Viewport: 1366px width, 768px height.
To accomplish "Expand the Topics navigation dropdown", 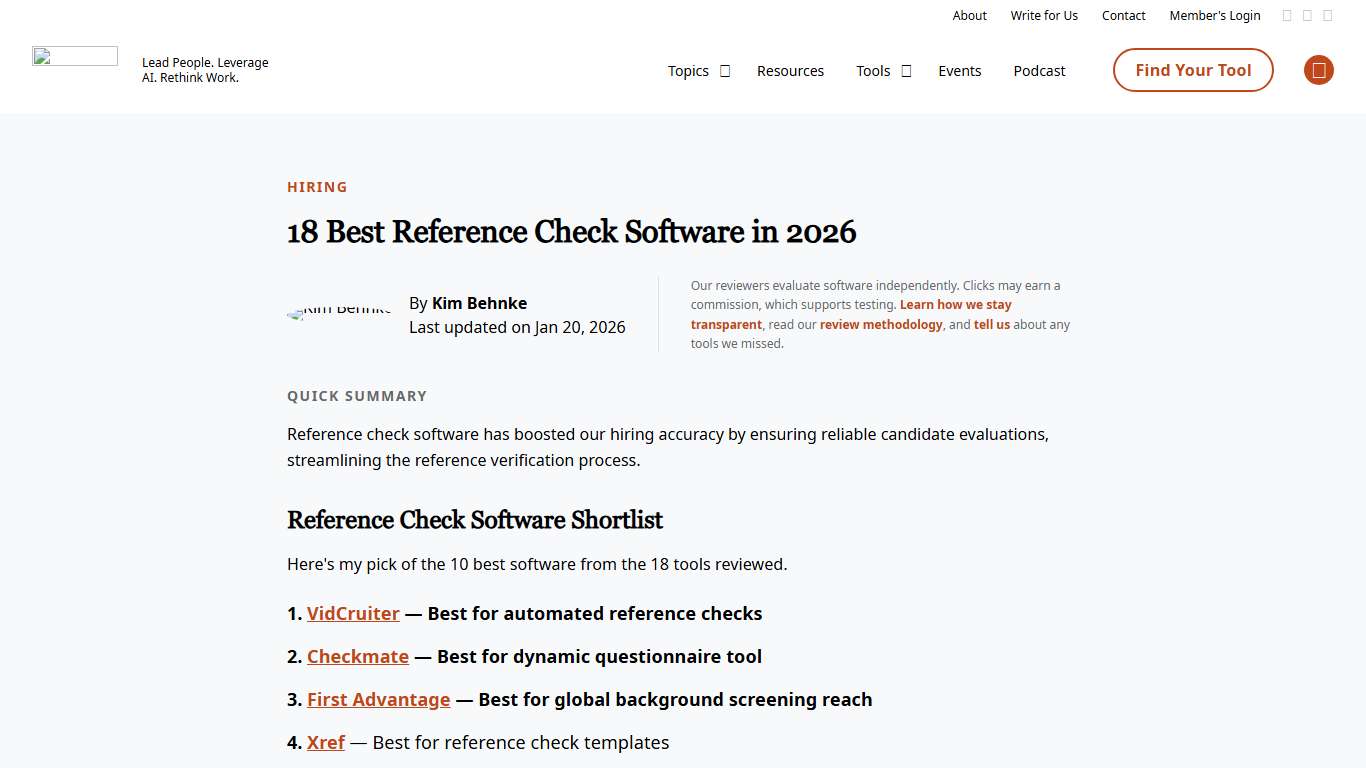I will (688, 71).
